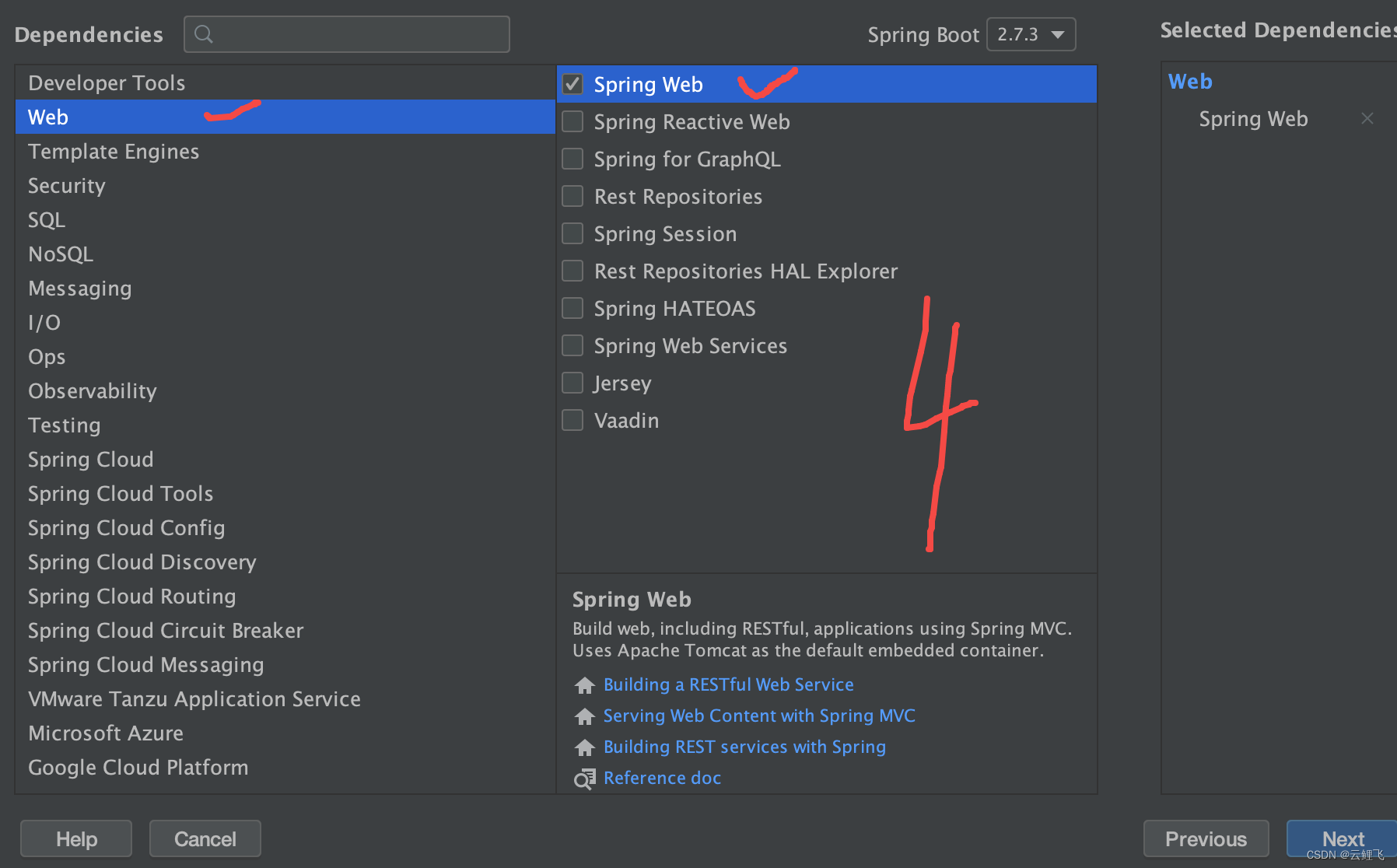The width and height of the screenshot is (1397, 868).
Task: Remove Spring Web from selected dependencies
Action: point(1367,118)
